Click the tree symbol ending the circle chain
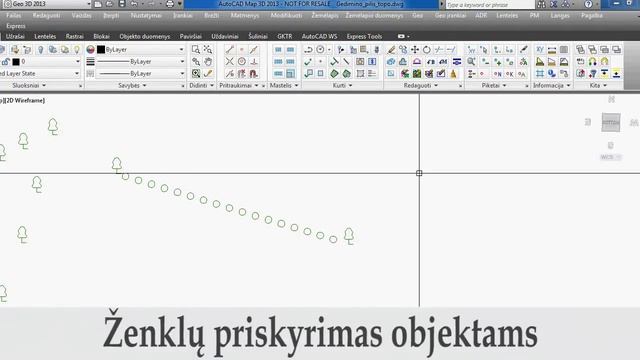This screenshot has width=640, height=360. pos(349,236)
